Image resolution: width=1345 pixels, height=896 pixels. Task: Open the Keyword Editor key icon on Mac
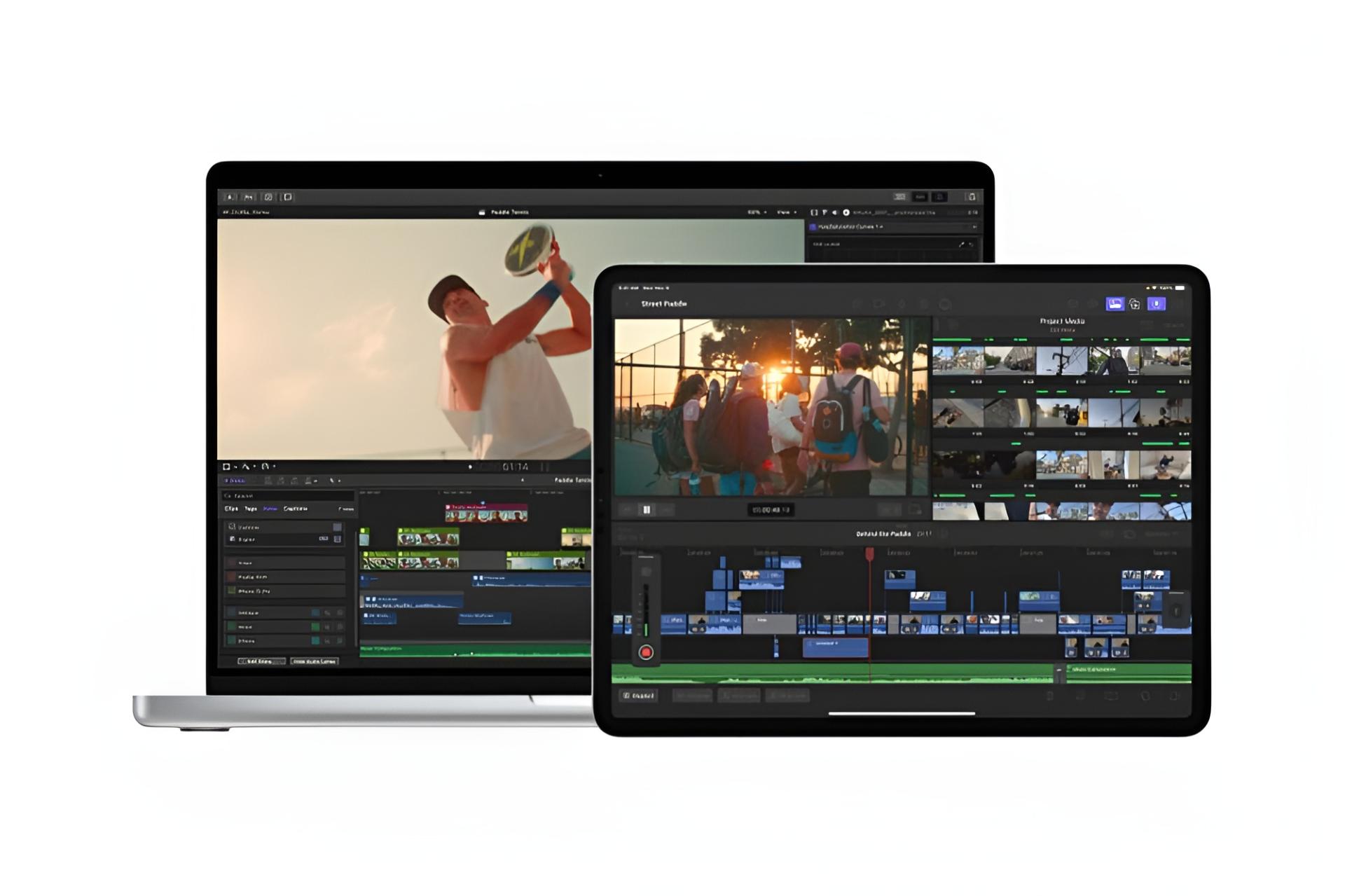pos(248,197)
